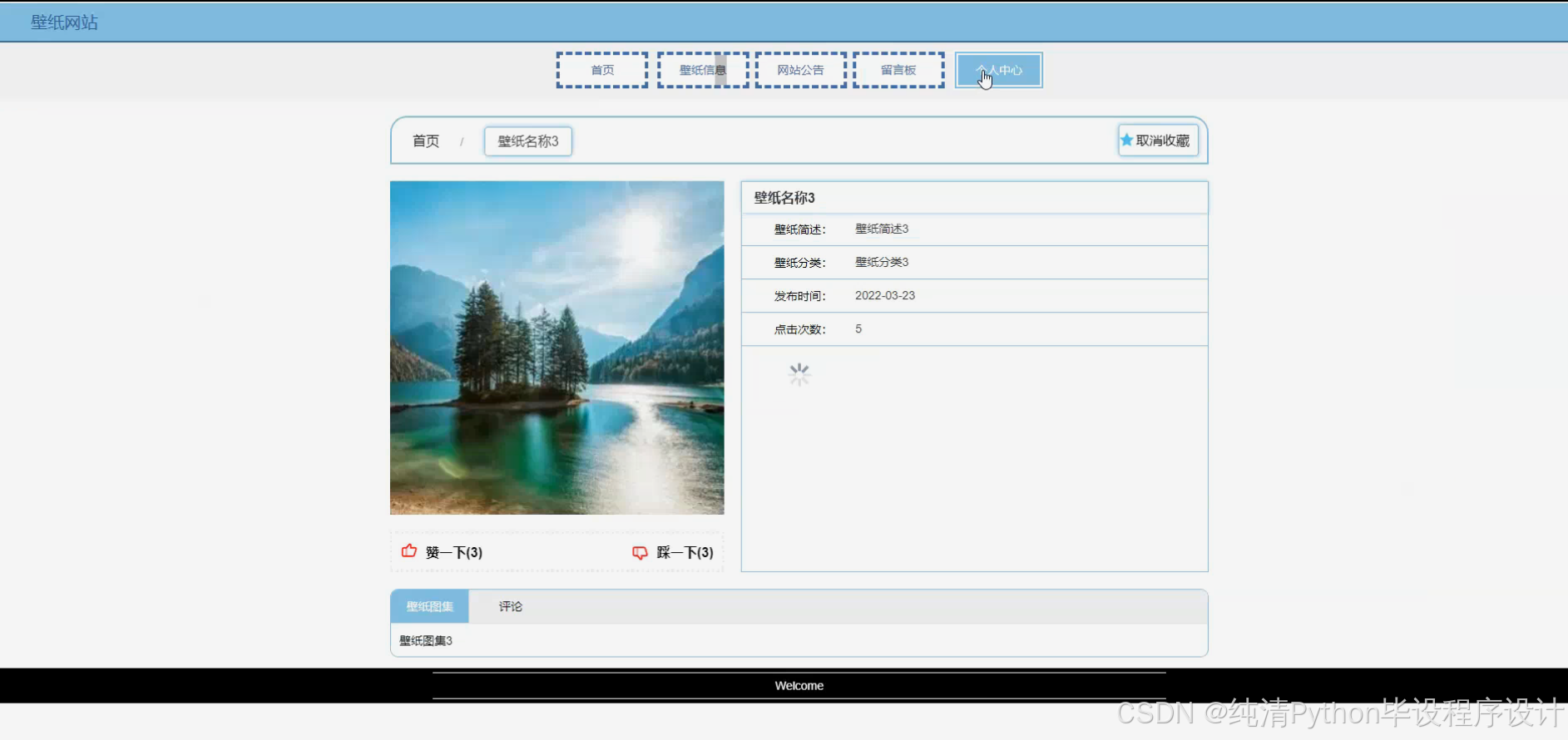Click the 壁纸分类3 value
This screenshot has height=740, width=1568.
(x=882, y=262)
